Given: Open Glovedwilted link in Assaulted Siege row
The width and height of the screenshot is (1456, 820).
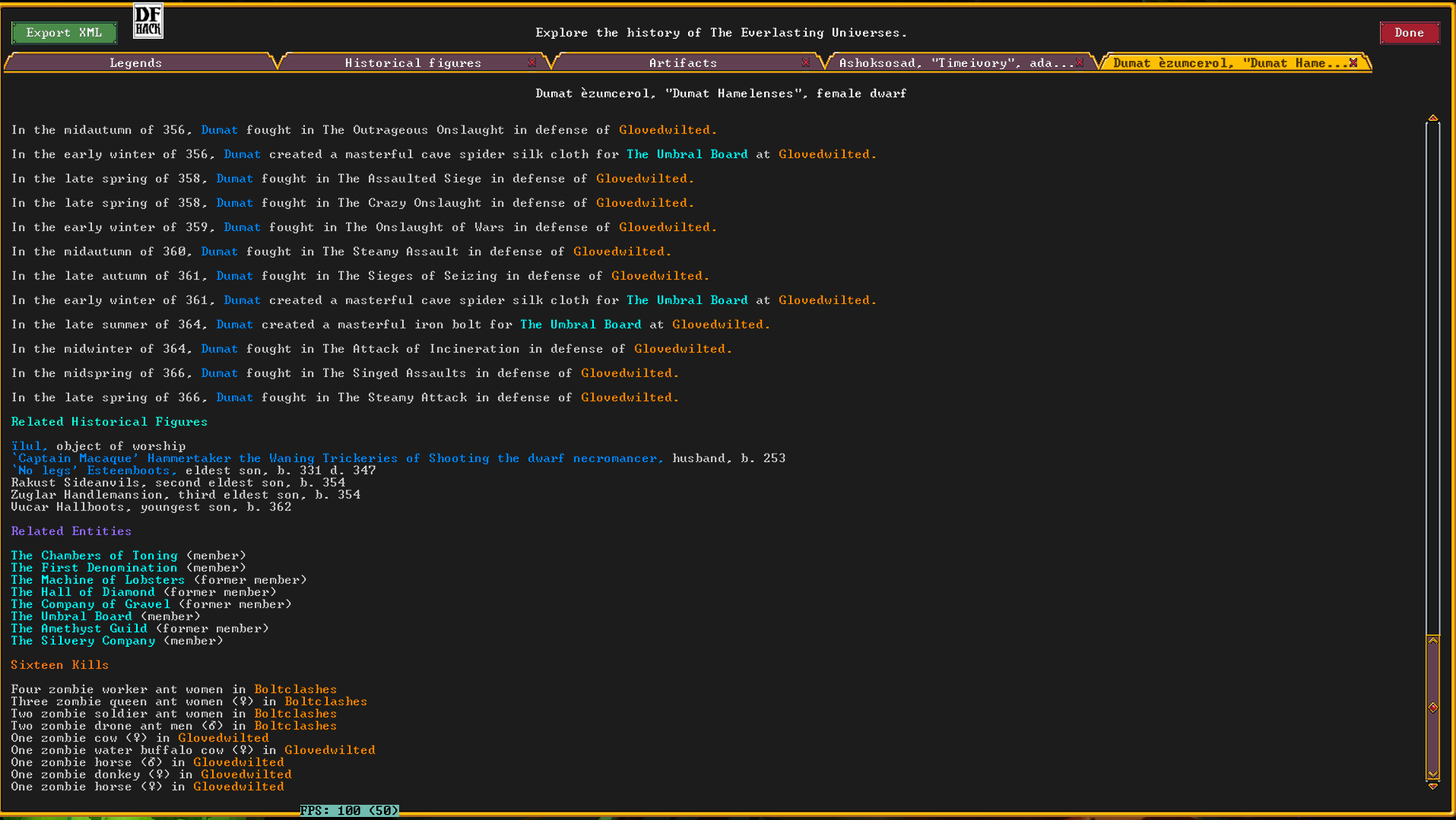Looking at the screenshot, I should pyautogui.click(x=645, y=179).
